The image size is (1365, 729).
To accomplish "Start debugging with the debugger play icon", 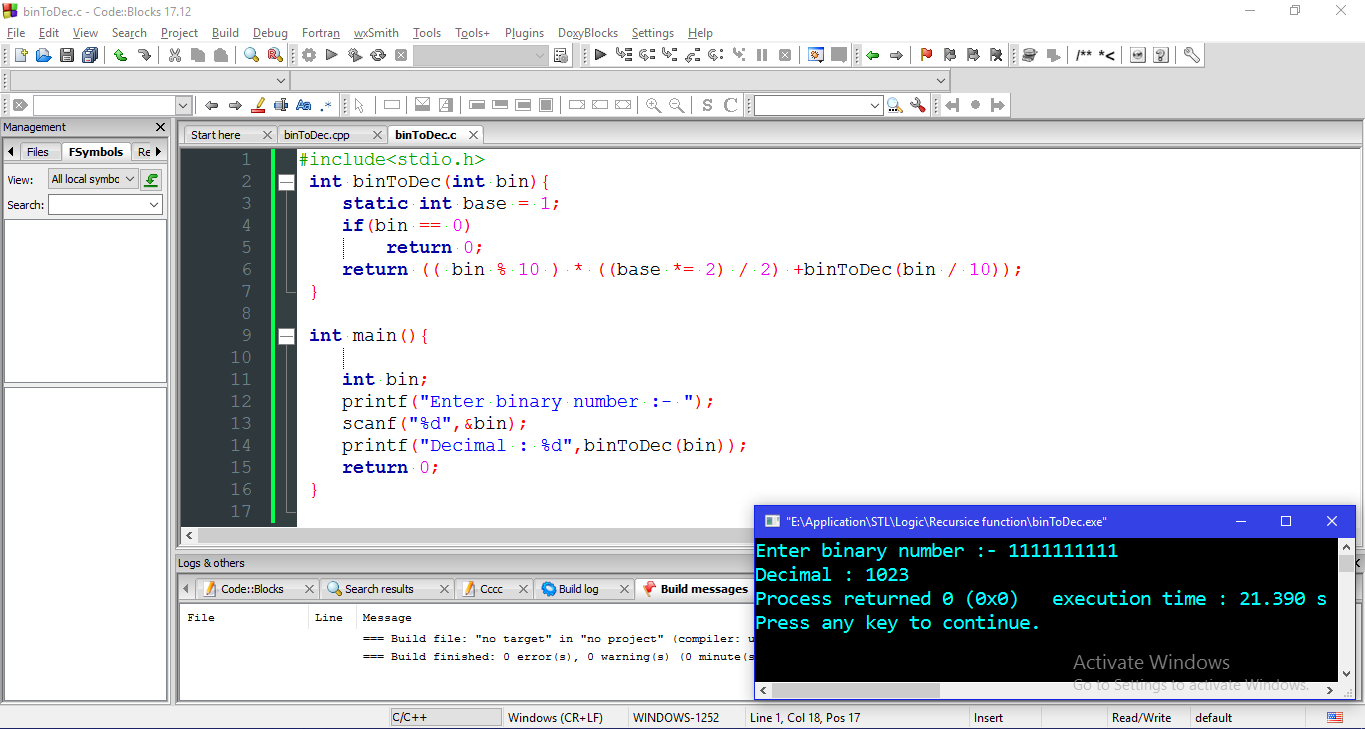I will 601,55.
